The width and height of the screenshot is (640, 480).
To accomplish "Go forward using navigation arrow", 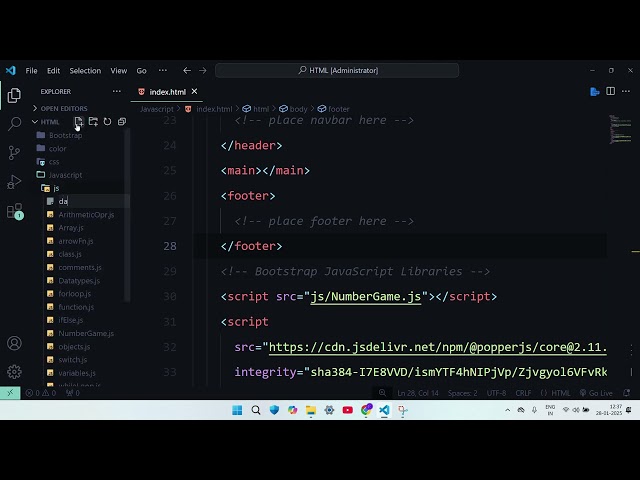I will click(203, 71).
